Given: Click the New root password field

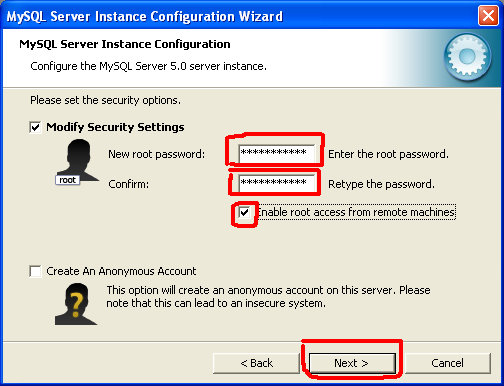Looking at the screenshot, I should [x=277, y=153].
